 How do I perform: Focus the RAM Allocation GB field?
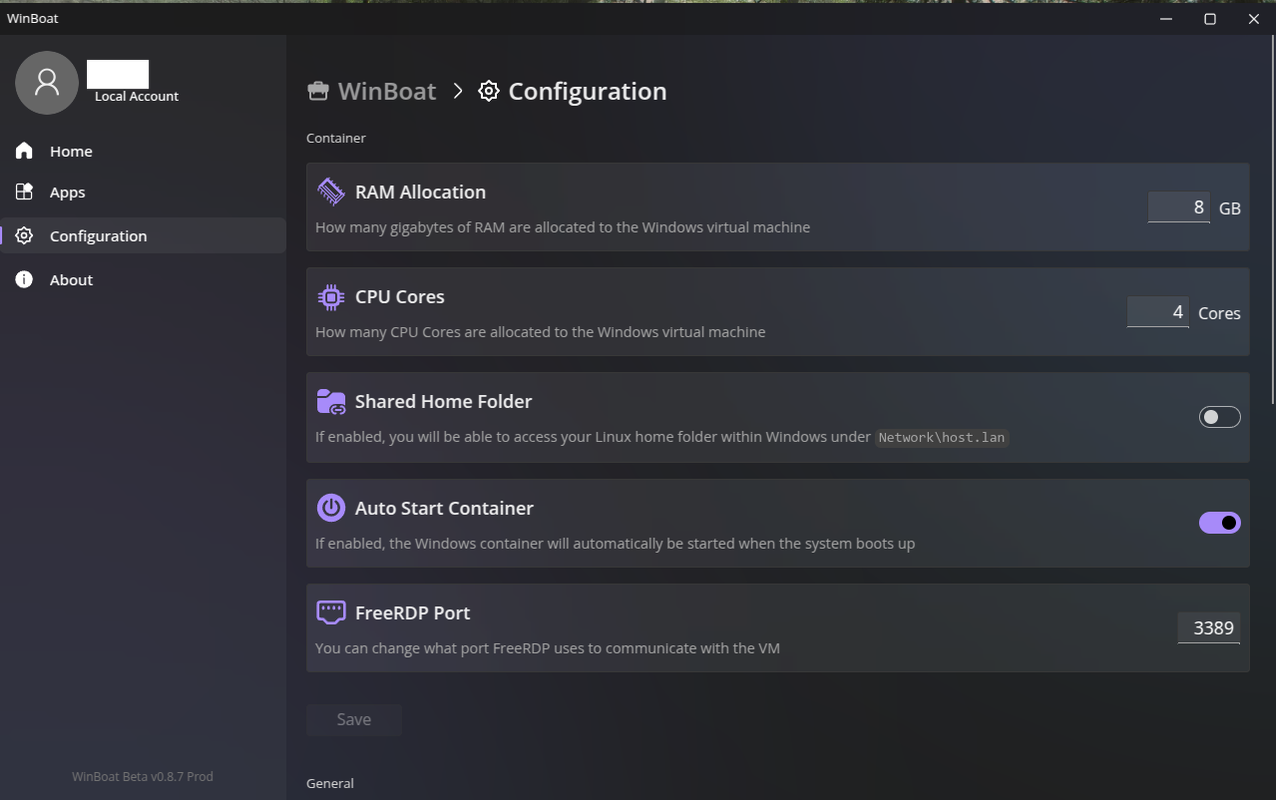1178,207
